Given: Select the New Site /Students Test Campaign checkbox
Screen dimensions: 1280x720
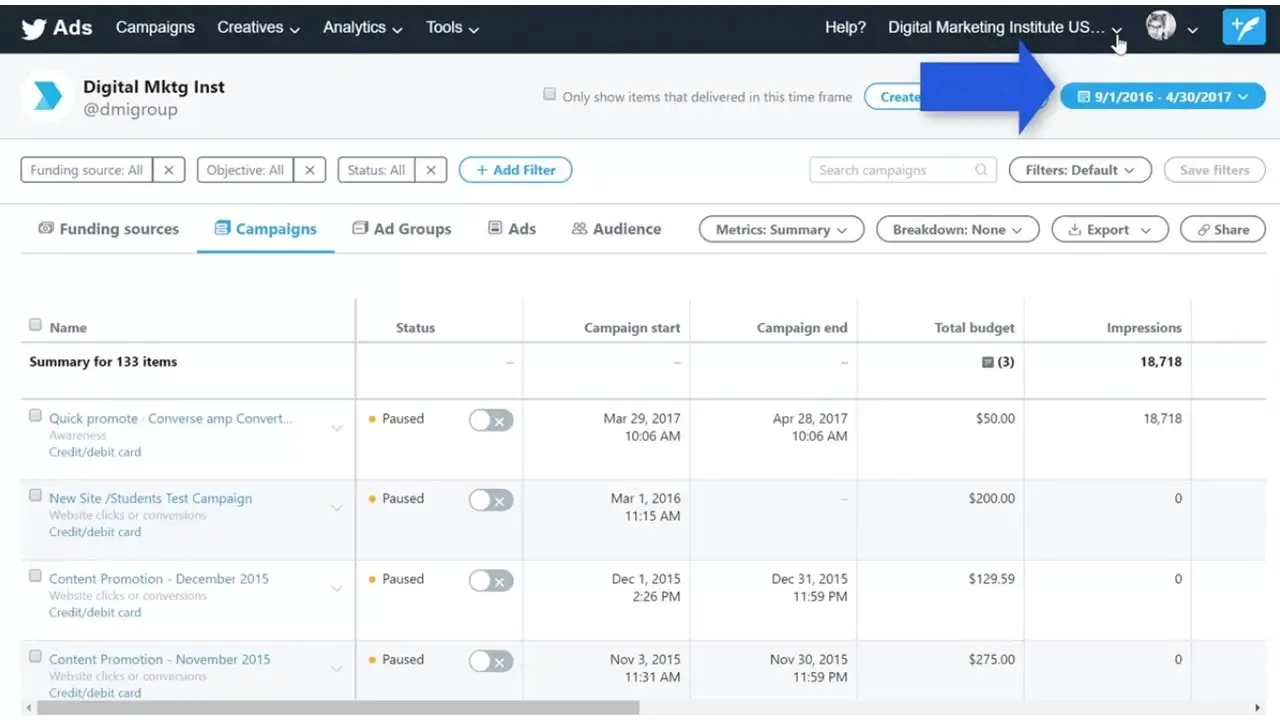Looking at the screenshot, I should pos(36,496).
